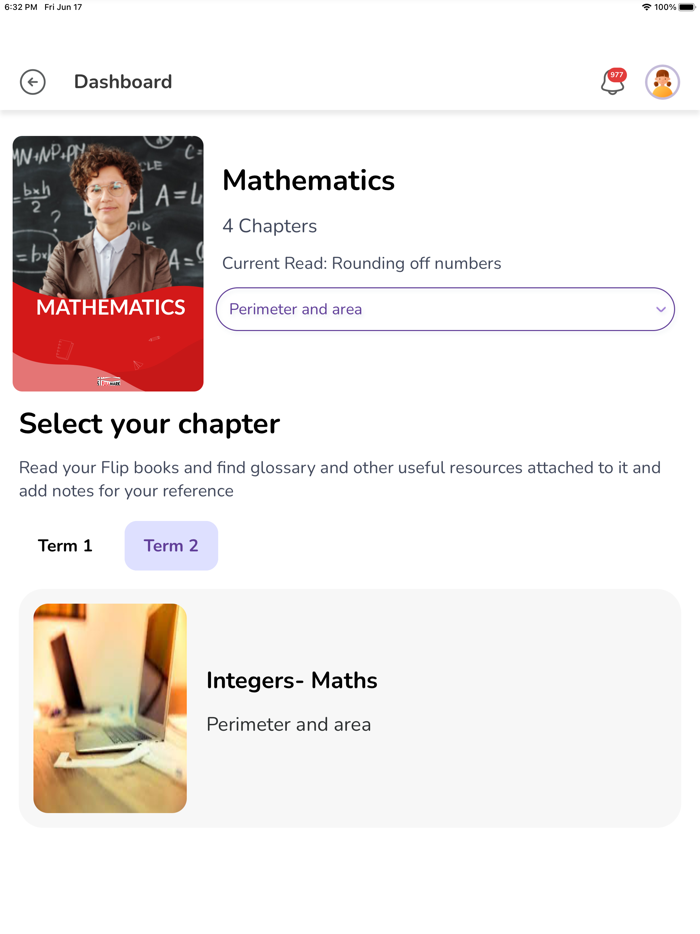Viewport: 700px width, 934px height.
Task: Tap the laptop chapter thumbnail
Action: (x=110, y=708)
